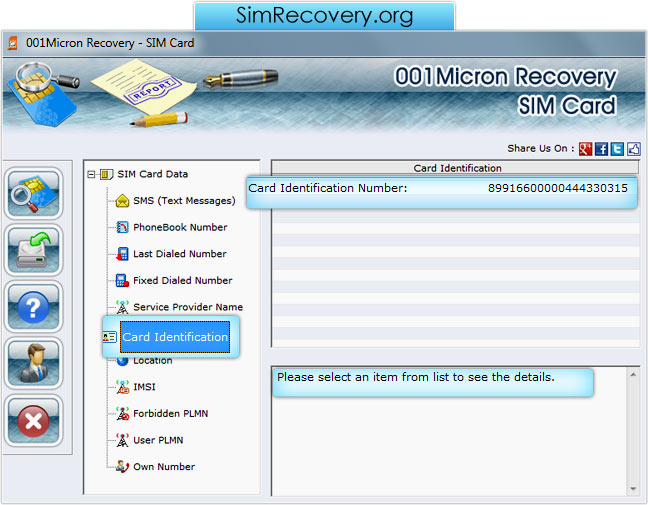Viewport: 648px width, 505px height.
Task: Click the Last Dialed Number phone icon
Action: click(122, 254)
